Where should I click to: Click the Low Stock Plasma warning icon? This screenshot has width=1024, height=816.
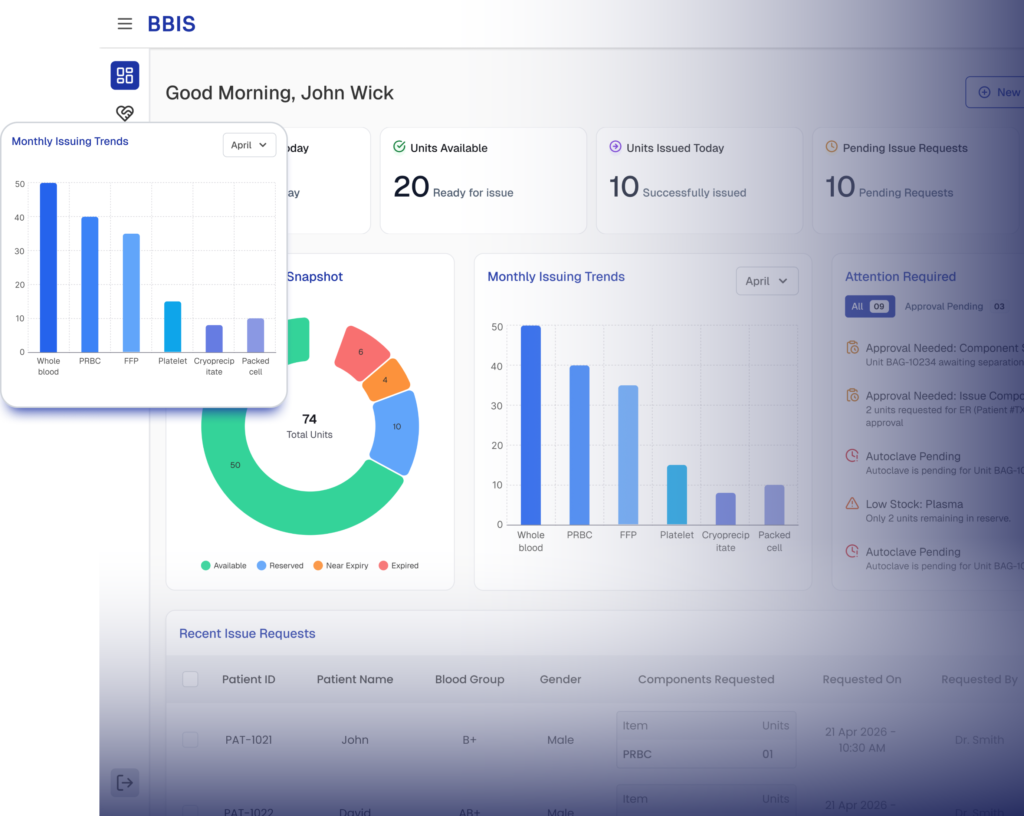point(852,503)
